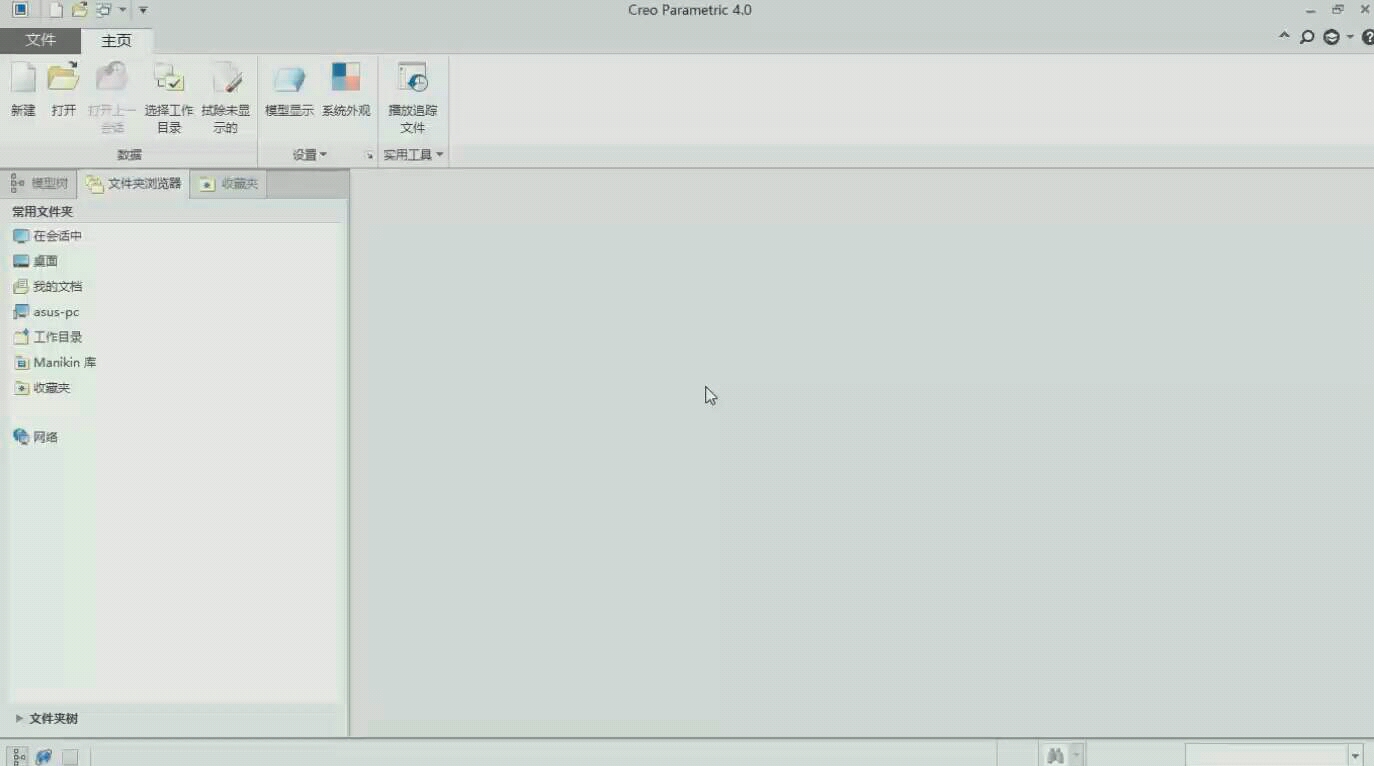The height and width of the screenshot is (766, 1374).
Task: Toggle the browser display icon in status bar
Action: click(44, 757)
